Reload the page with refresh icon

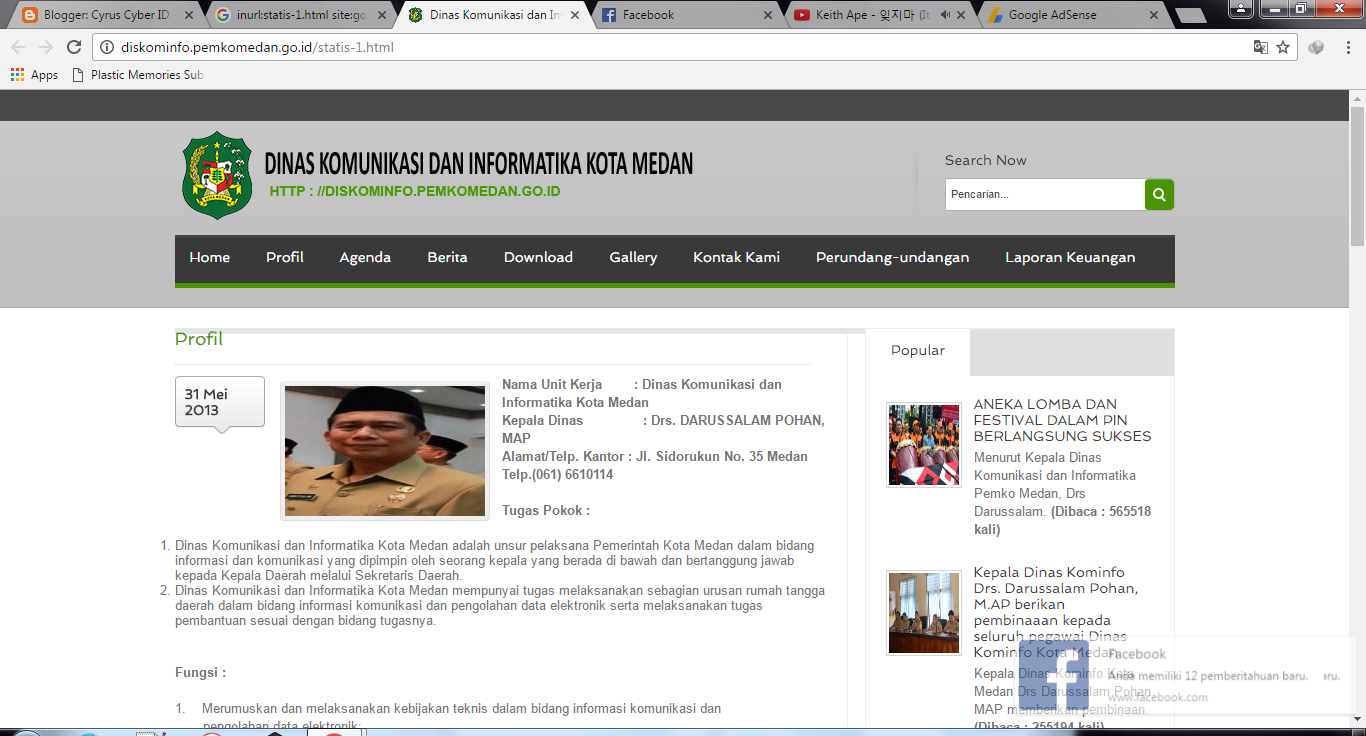(74, 47)
